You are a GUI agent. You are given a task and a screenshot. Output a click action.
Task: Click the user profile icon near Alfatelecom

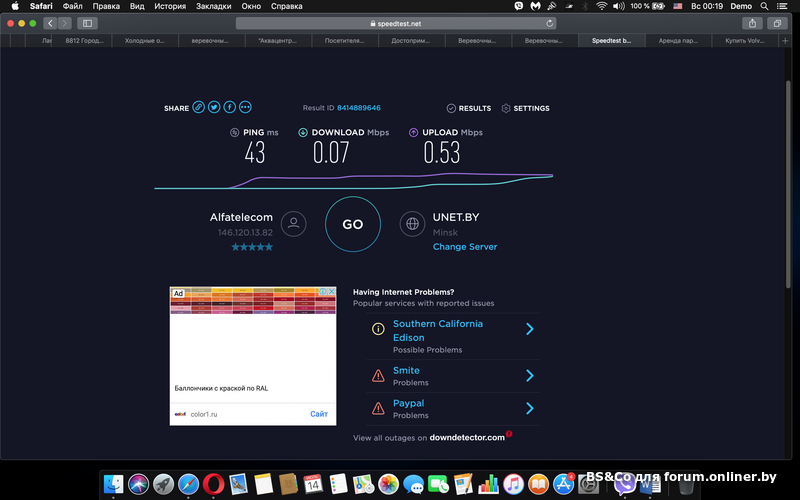tap(293, 224)
